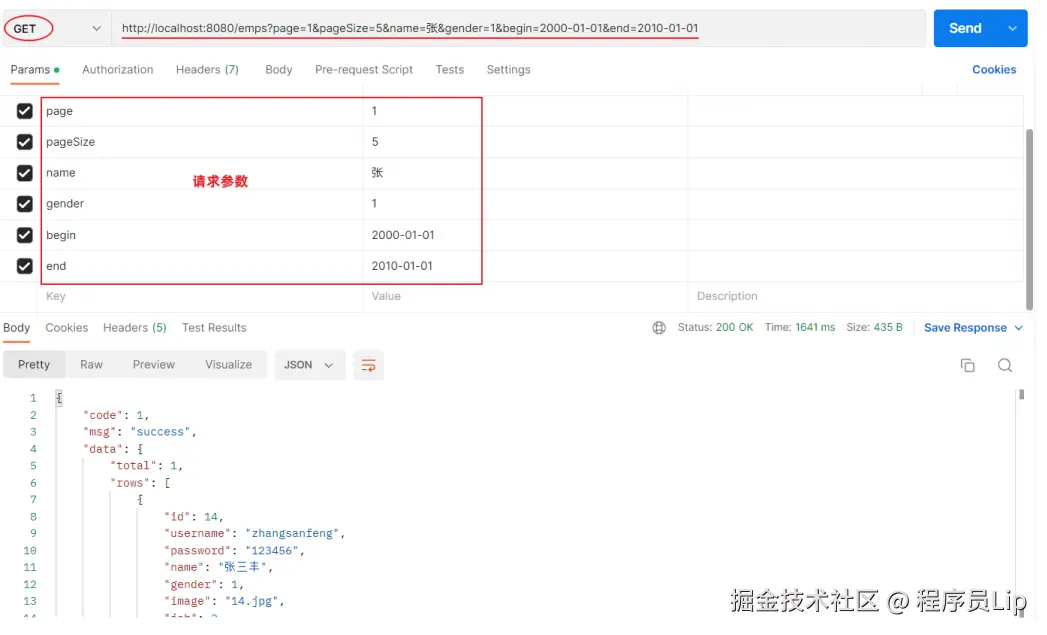Disable the begin parameter checkbox
The height and width of the screenshot is (635, 1047).
coord(25,235)
